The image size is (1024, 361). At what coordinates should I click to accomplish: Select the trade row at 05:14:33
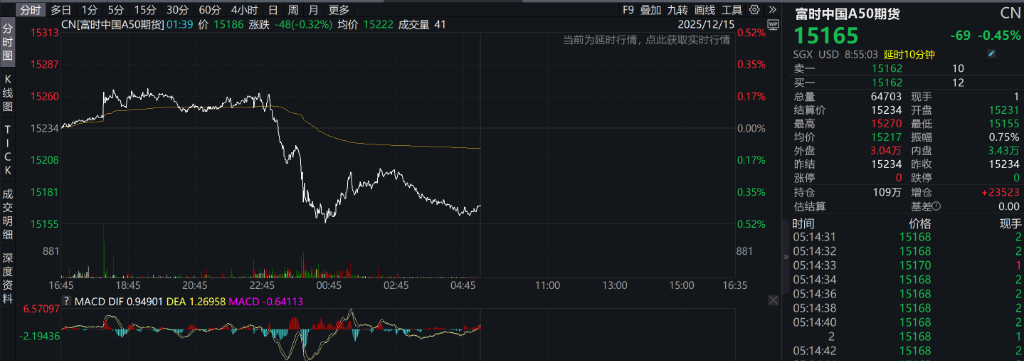click(906, 265)
